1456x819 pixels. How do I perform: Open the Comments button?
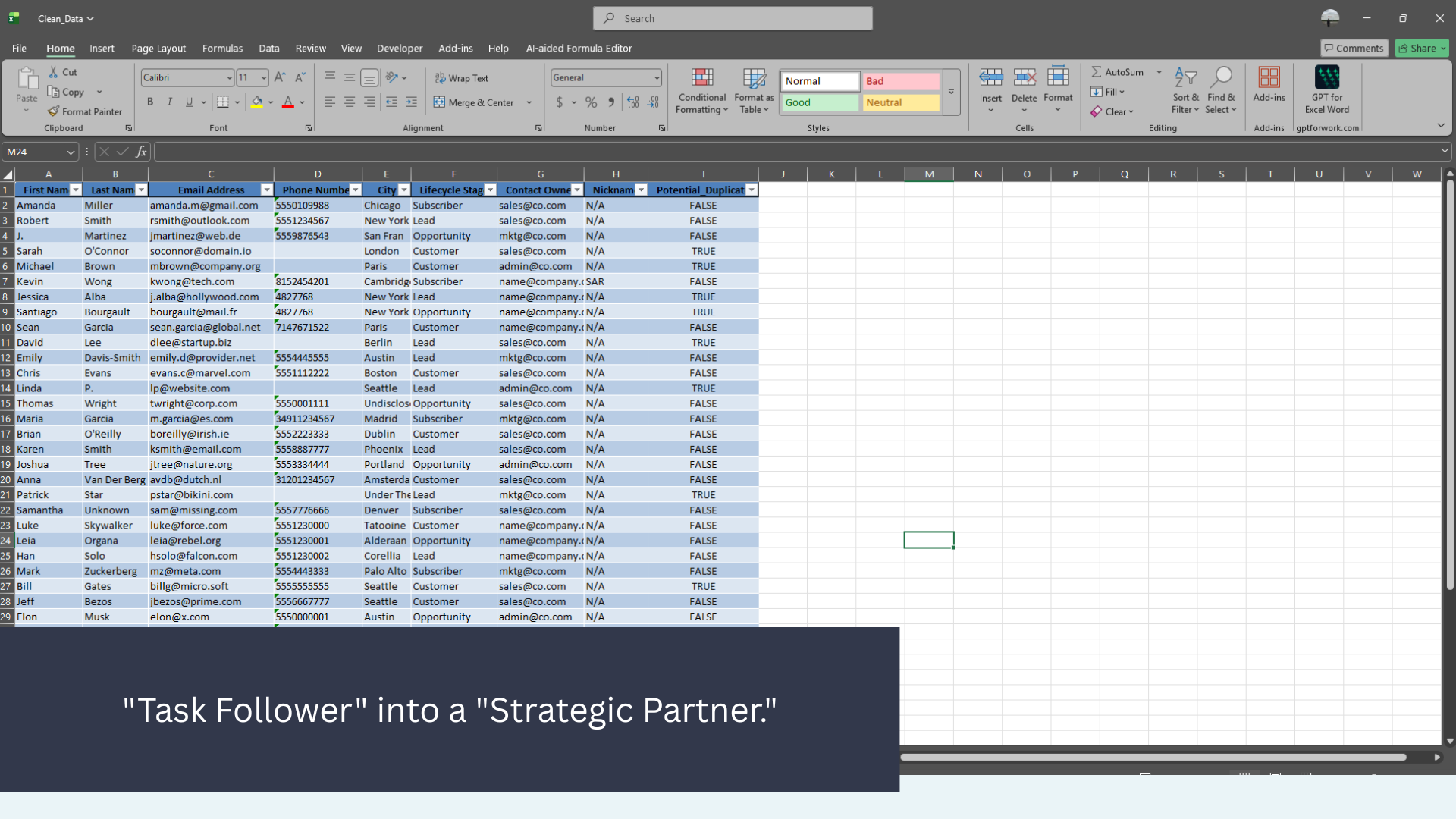pyautogui.click(x=1354, y=49)
